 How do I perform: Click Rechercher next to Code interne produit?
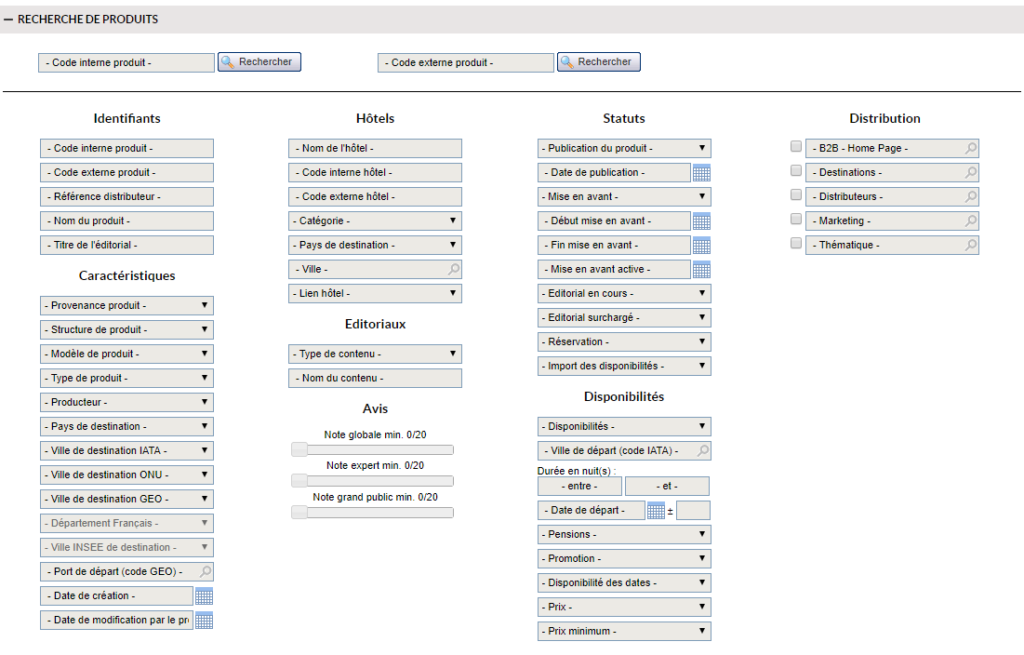259,62
